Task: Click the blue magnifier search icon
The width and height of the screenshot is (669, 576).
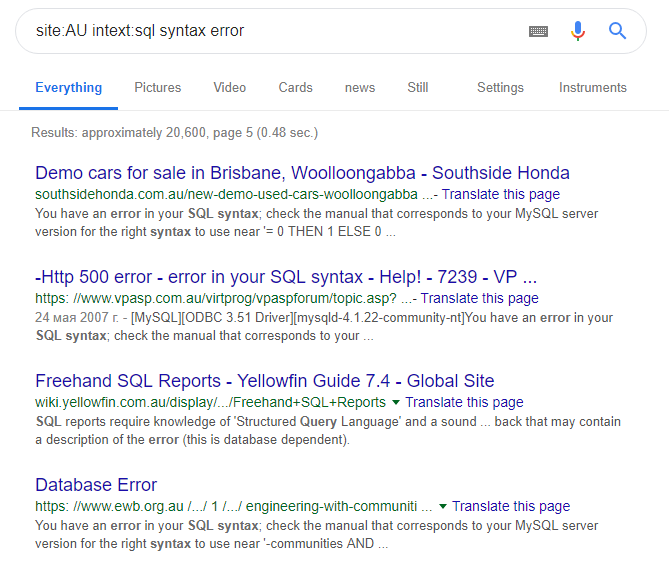Action: pos(617,31)
